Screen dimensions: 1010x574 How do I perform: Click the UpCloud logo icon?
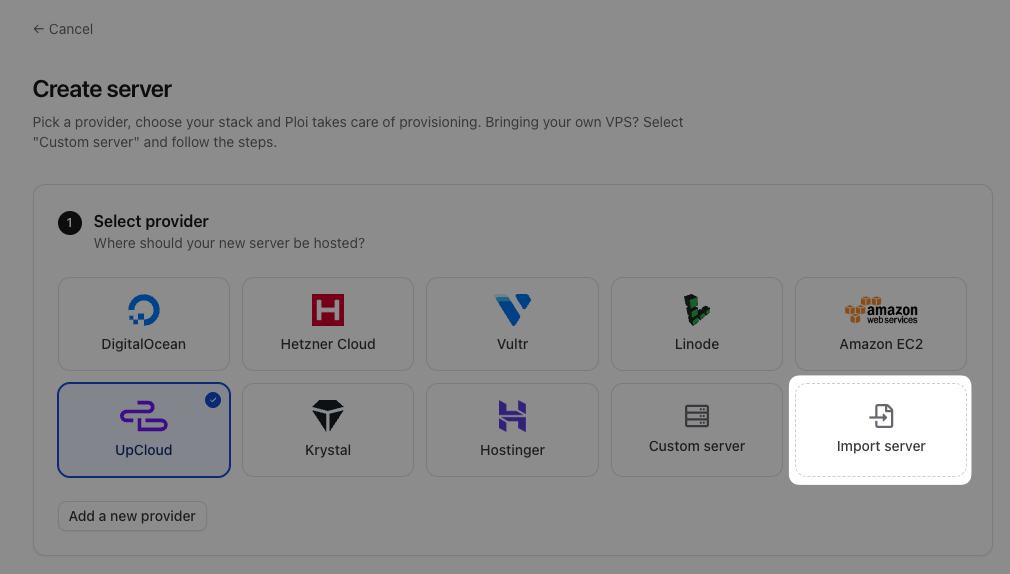144,416
